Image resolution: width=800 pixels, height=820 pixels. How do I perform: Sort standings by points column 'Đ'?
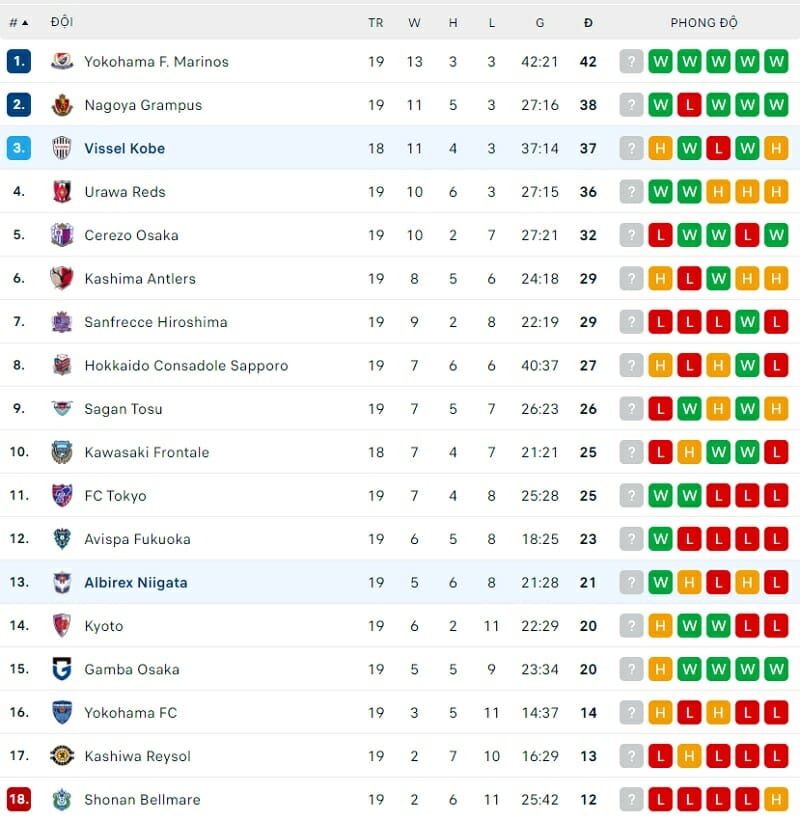[x=588, y=22]
